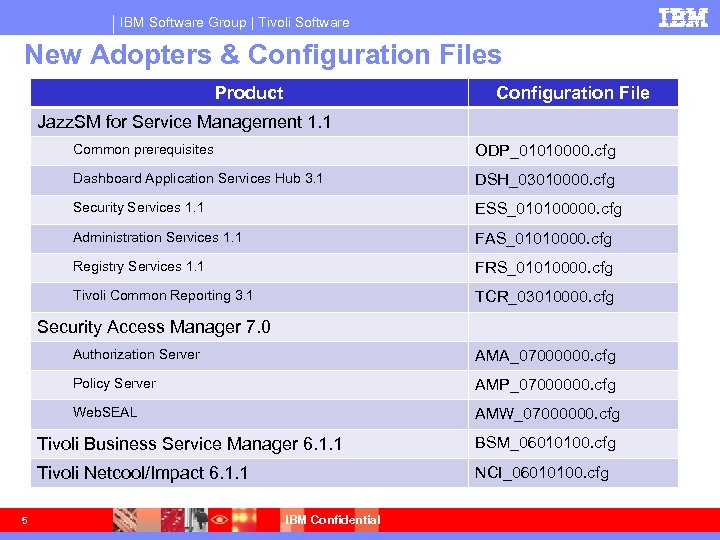The width and height of the screenshot is (720, 540).
Task: Click Dashboard Application Services Hub 3.1
Action: (x=197, y=178)
